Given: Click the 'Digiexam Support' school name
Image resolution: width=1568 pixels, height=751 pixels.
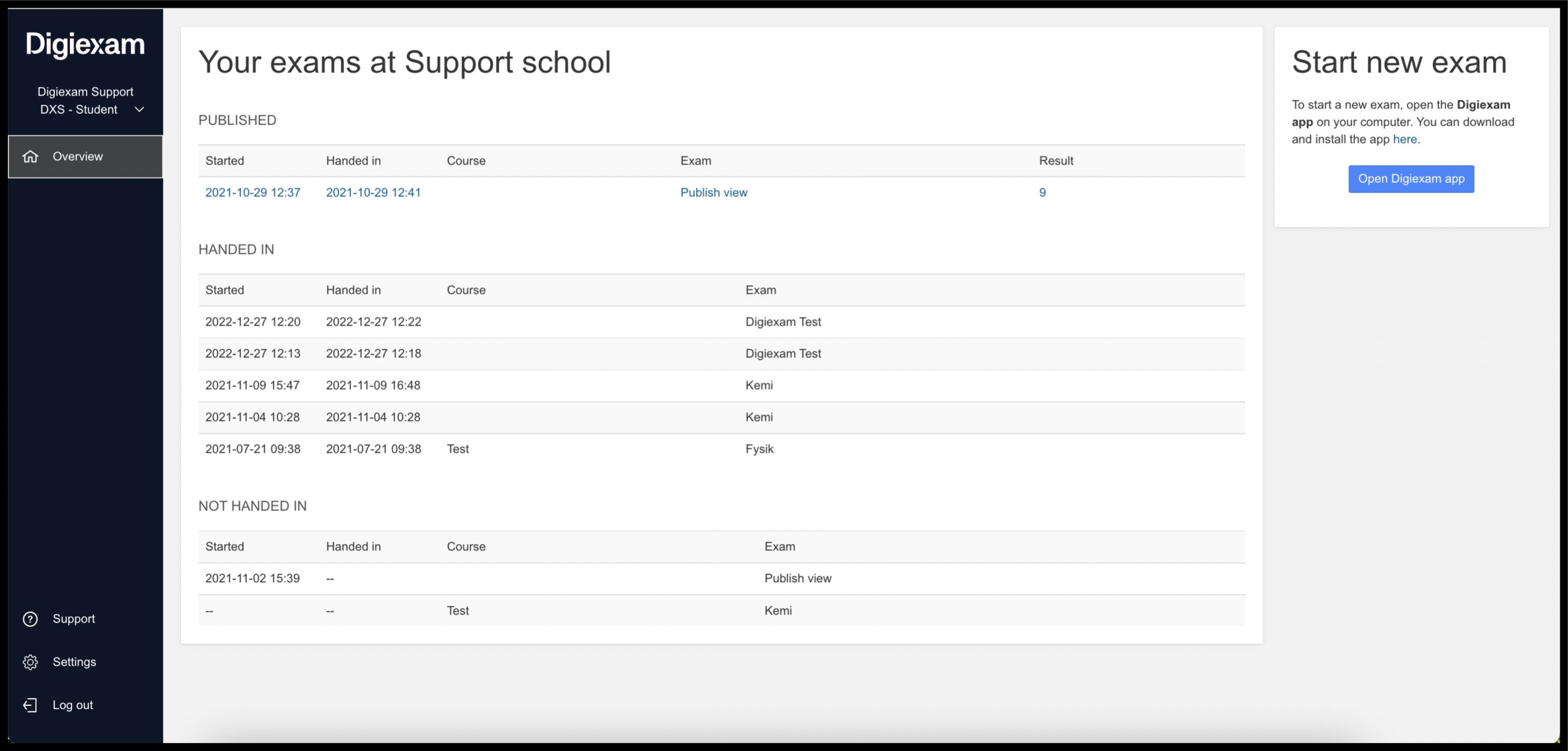Looking at the screenshot, I should coord(85,92).
